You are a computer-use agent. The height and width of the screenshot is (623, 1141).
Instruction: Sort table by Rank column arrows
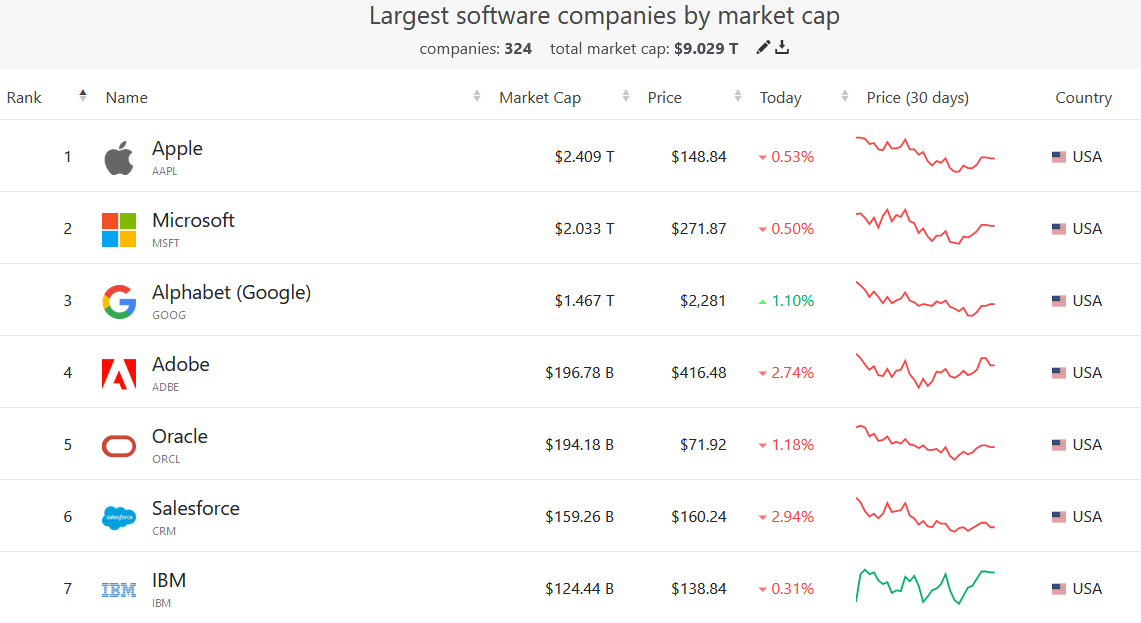[x=83, y=96]
